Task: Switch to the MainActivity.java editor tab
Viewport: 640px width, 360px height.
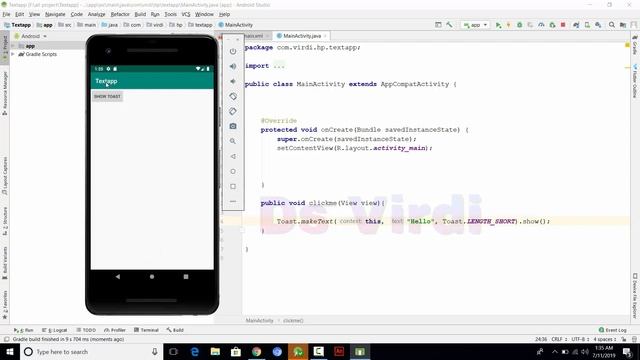Action: [x=302, y=36]
